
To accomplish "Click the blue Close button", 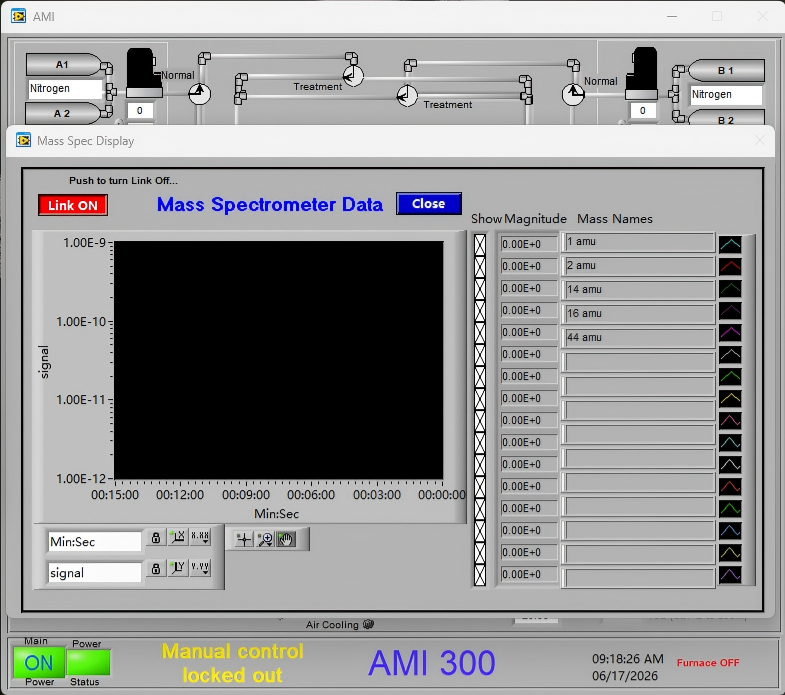I will 429,204.
